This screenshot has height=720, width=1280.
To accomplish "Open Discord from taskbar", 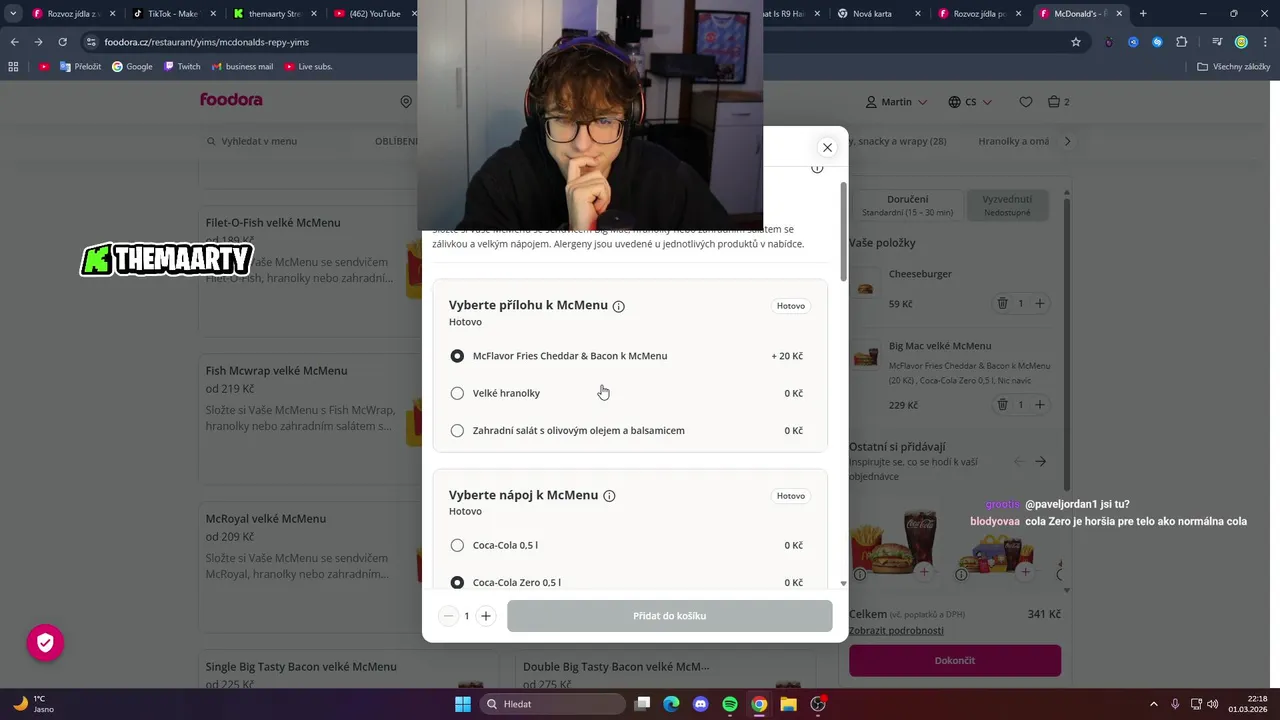I will click(x=700, y=704).
